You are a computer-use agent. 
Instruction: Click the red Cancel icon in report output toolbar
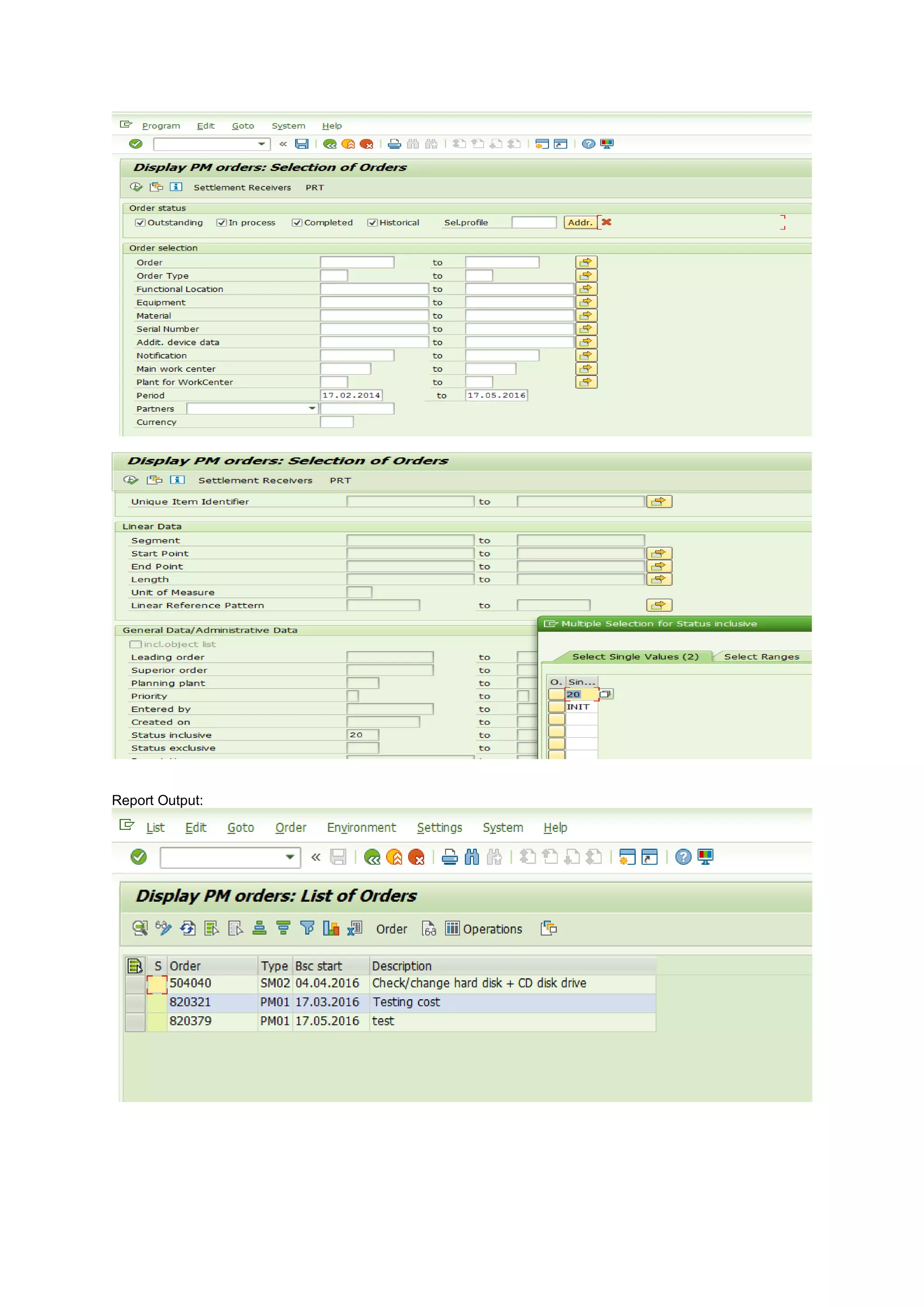click(x=416, y=857)
